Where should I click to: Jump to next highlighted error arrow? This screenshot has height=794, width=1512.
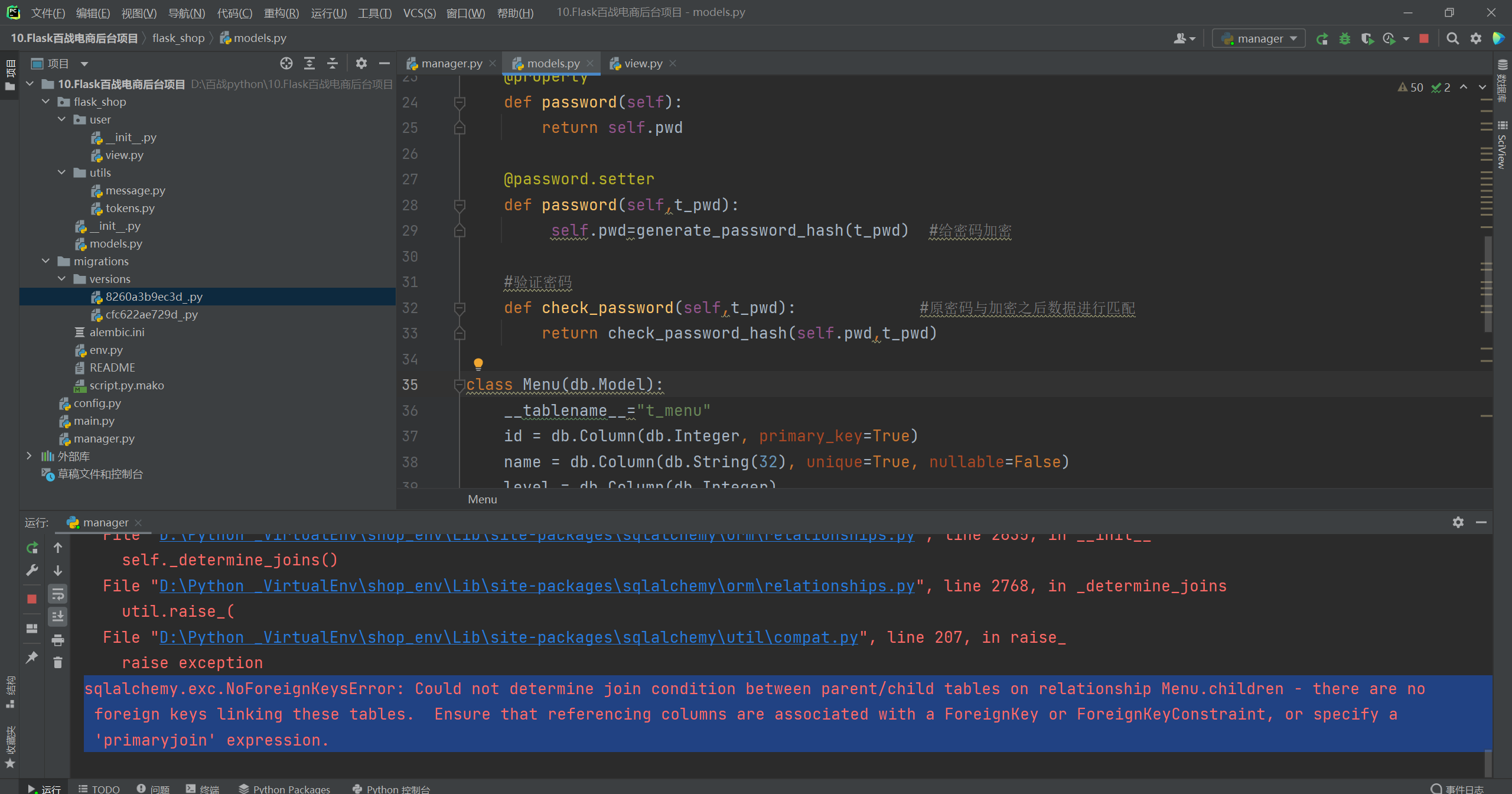(x=1482, y=87)
